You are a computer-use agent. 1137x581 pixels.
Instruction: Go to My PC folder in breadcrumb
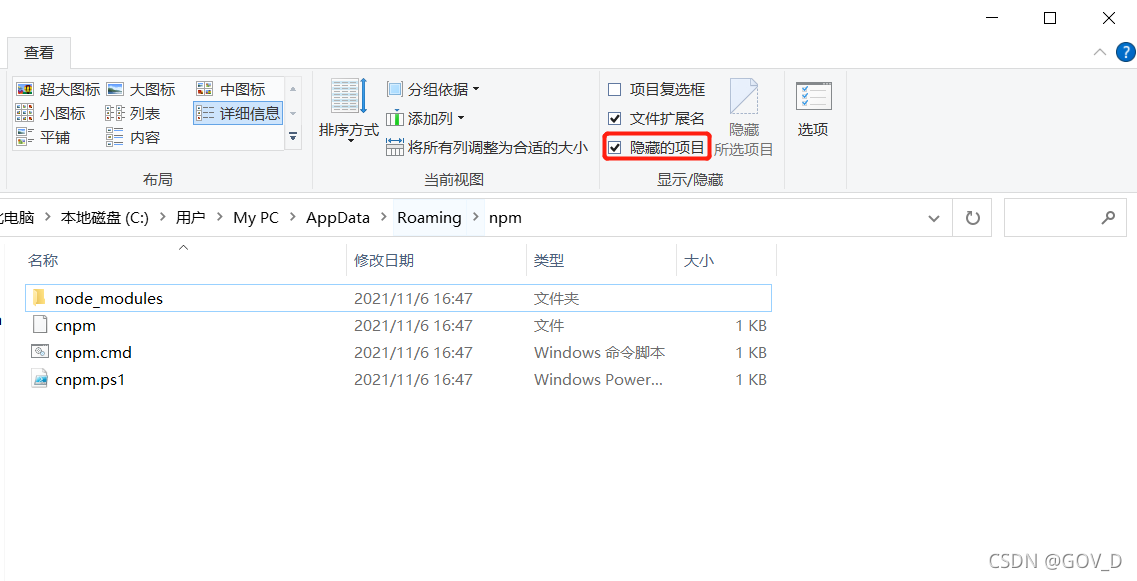255,218
